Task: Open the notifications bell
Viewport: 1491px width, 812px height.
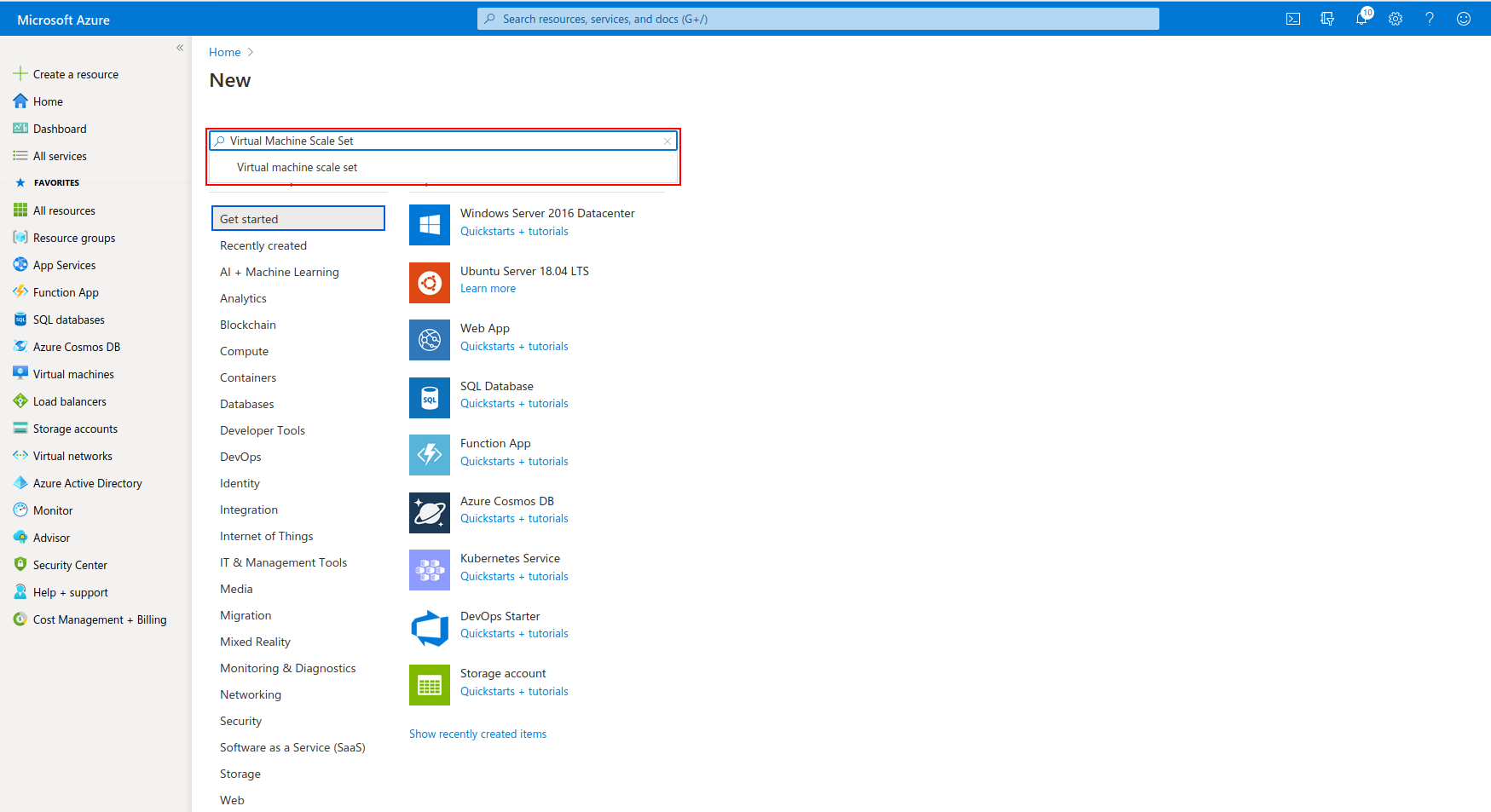Action: 1362,18
